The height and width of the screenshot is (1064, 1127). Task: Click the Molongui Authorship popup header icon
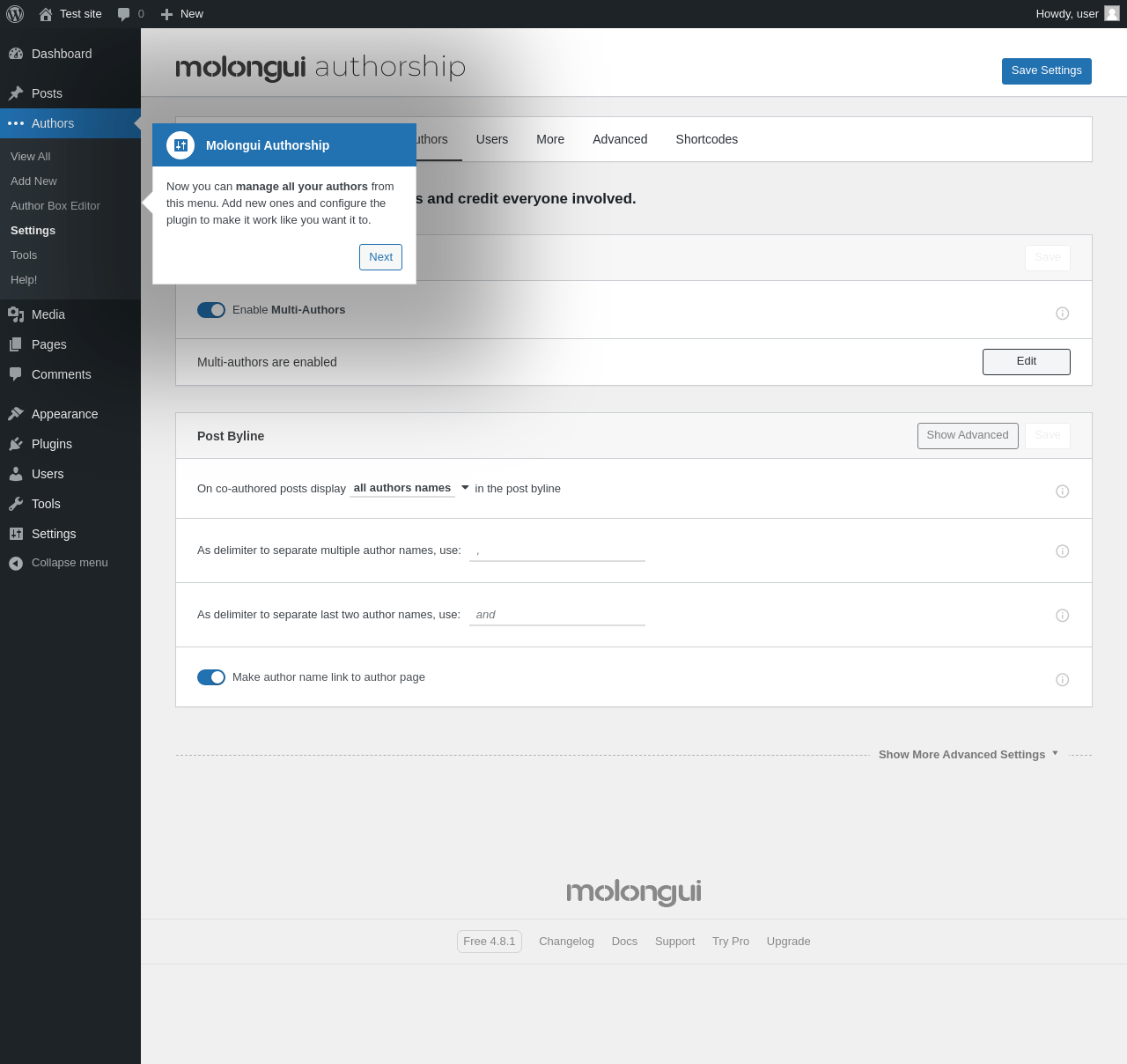pos(180,145)
